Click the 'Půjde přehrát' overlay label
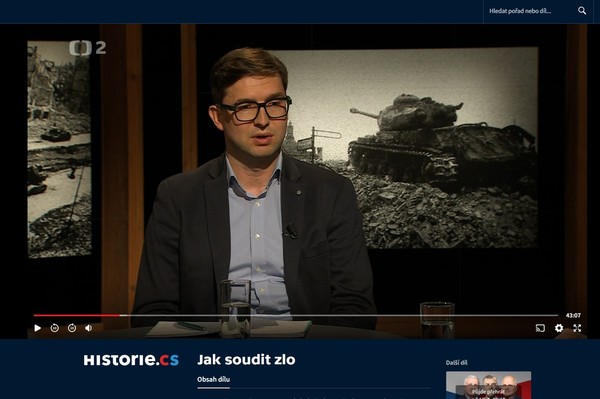 point(488,392)
